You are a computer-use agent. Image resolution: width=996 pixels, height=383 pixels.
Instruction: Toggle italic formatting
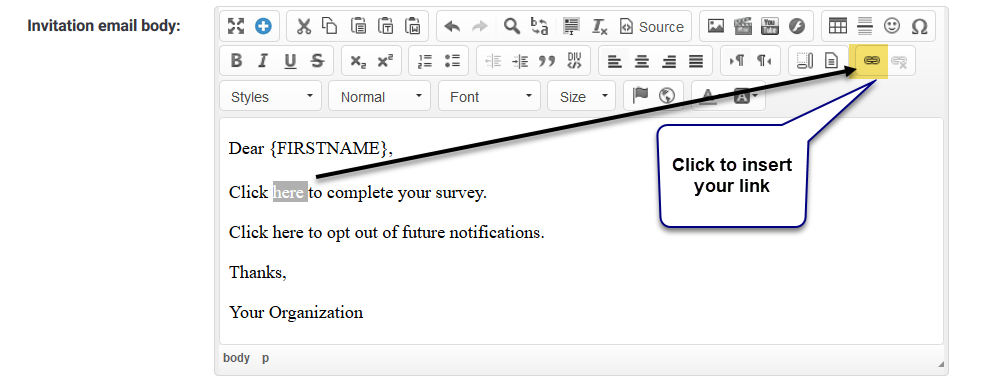(x=263, y=61)
